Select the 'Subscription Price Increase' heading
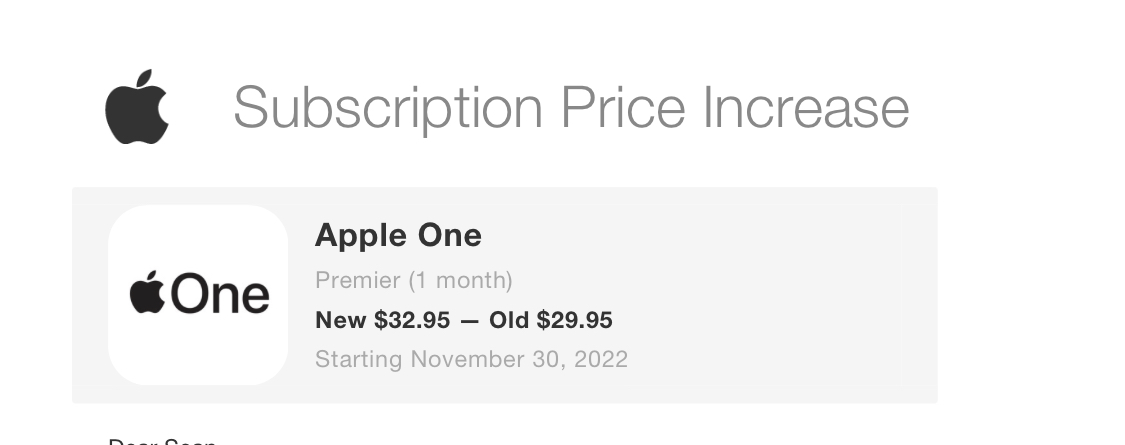 click(571, 108)
